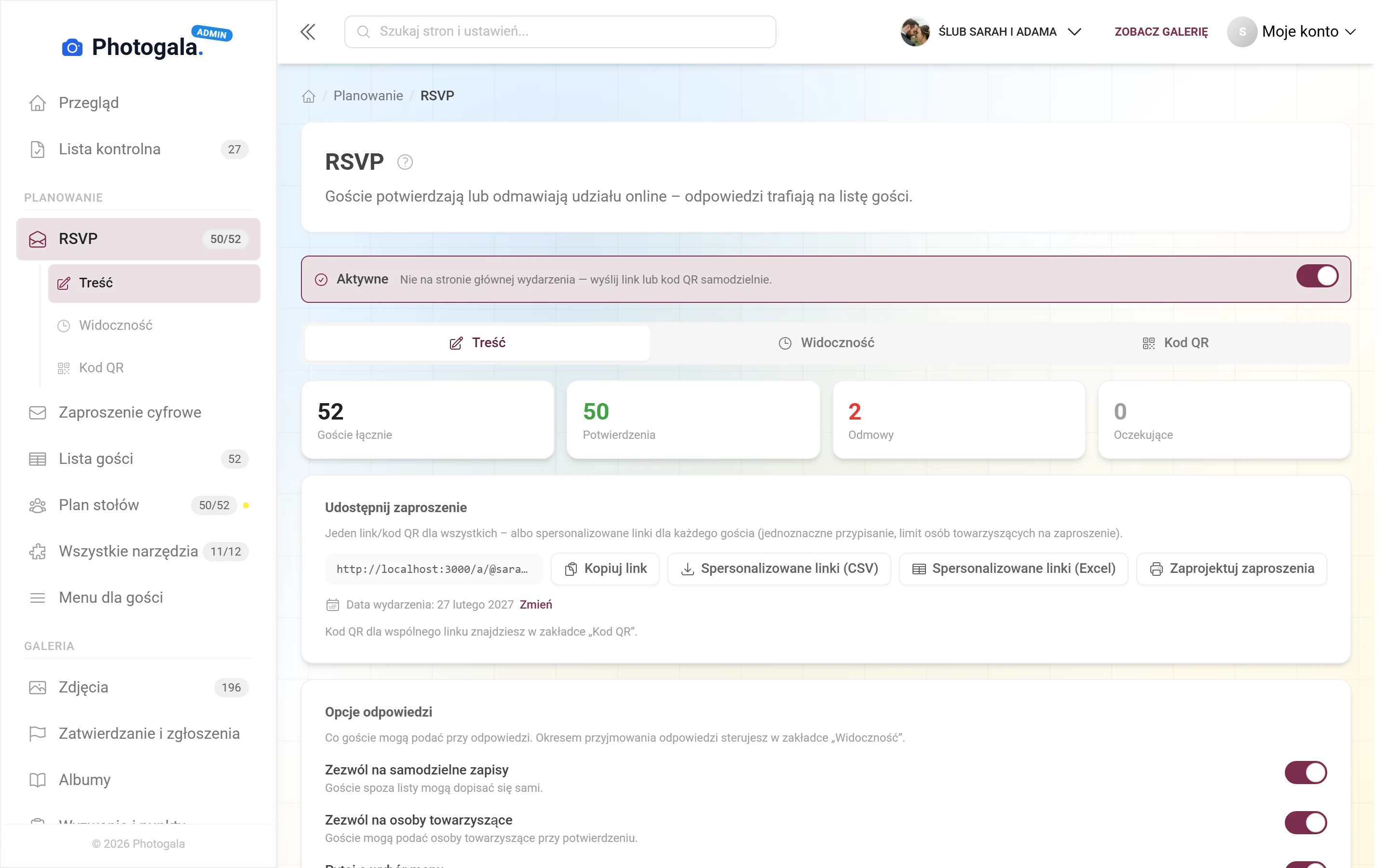
Task: Toggle Zezwól na osoby towarzyszące
Action: (1305, 823)
